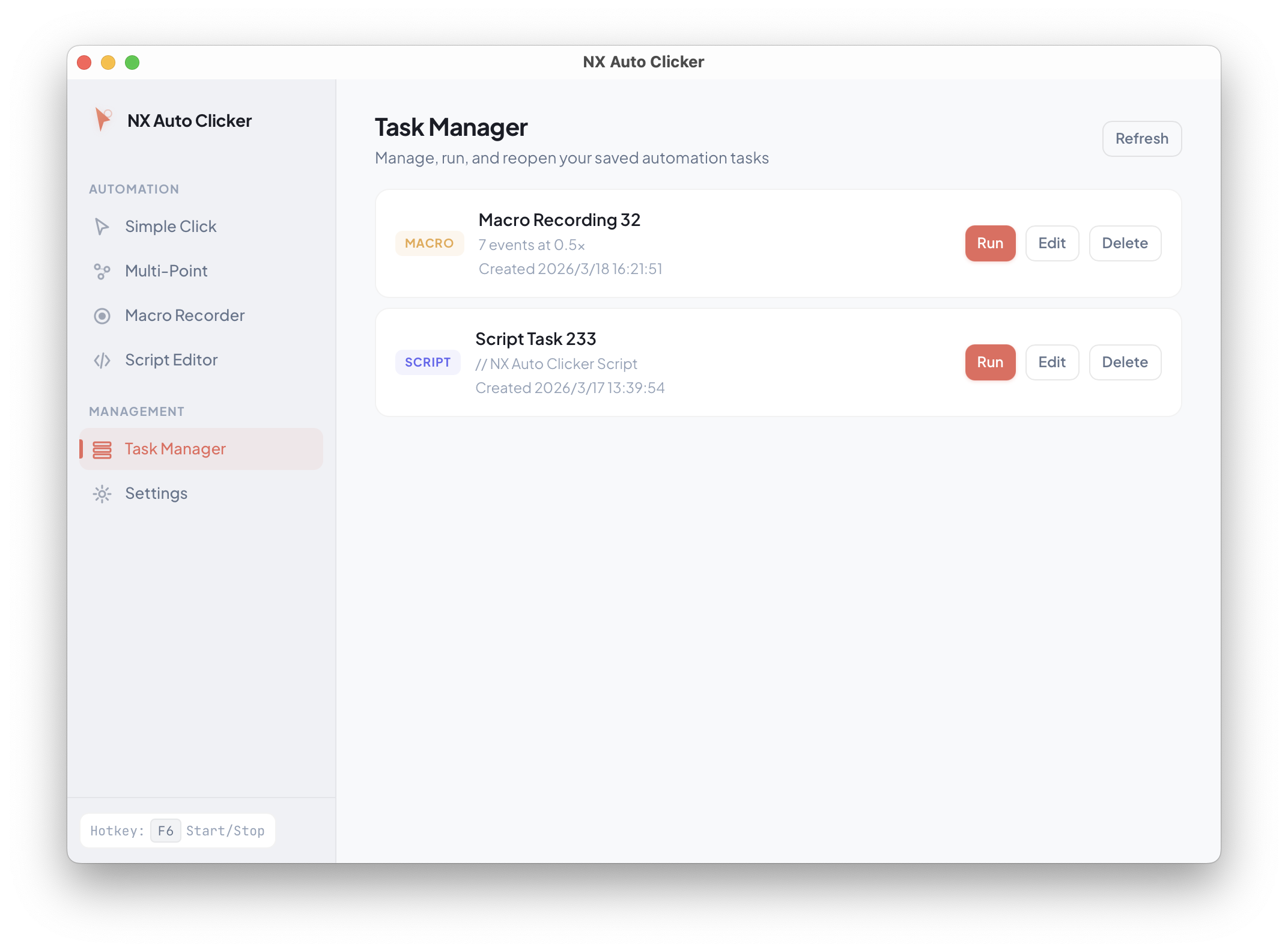
Task: Refresh the saved task list
Action: (1141, 139)
